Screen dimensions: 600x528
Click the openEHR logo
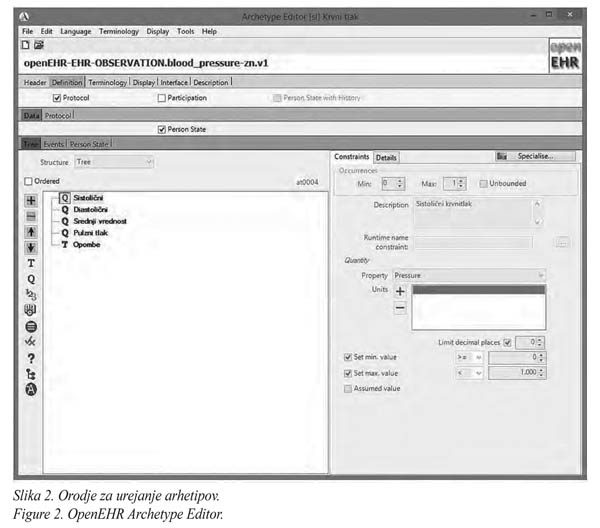click(x=565, y=56)
